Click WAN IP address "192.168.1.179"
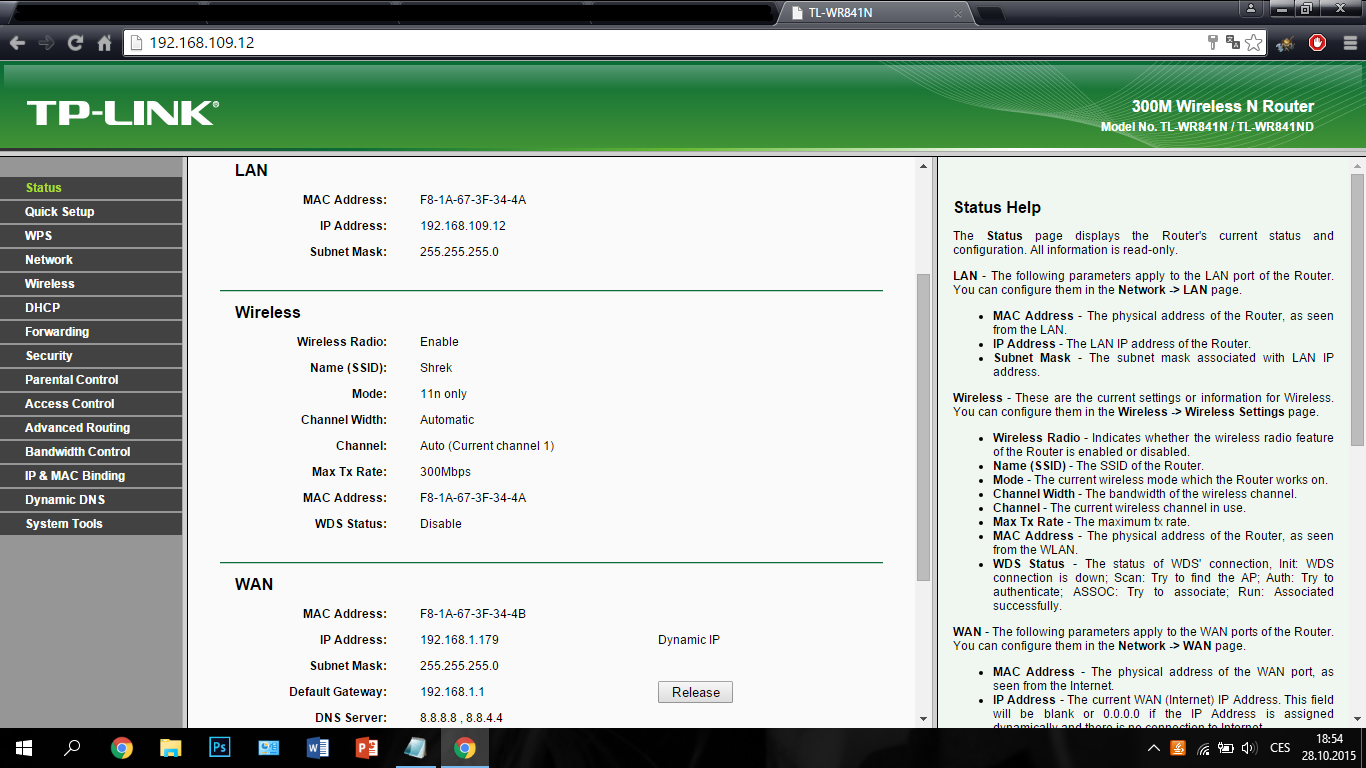 tap(459, 640)
